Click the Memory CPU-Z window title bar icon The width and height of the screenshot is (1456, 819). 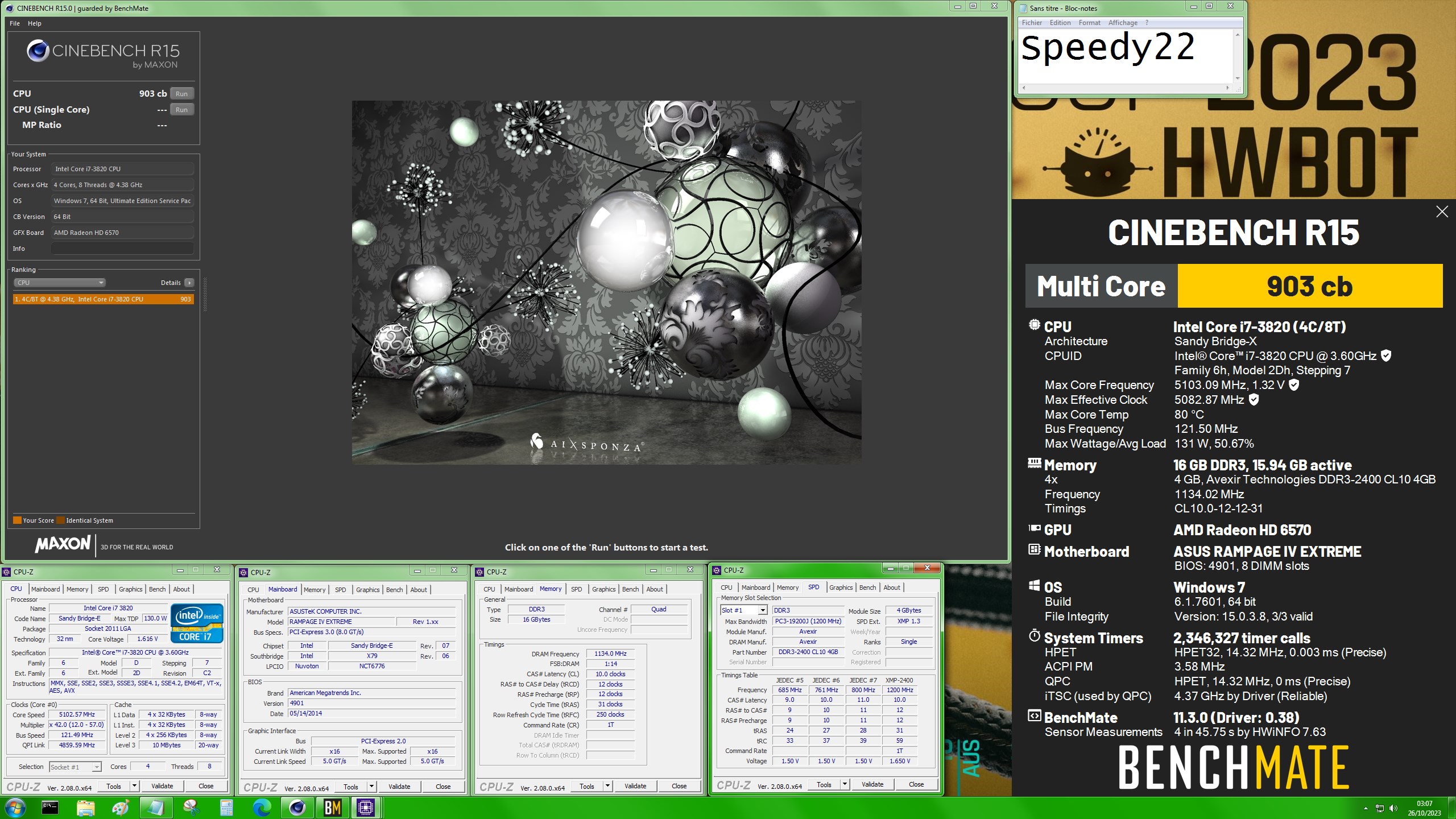click(480, 572)
